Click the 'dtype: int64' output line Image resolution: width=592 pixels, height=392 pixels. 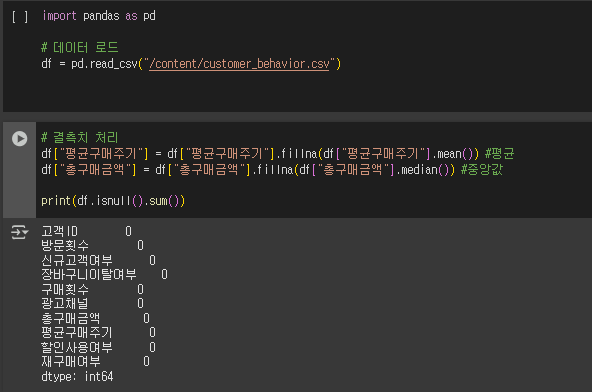point(77,377)
